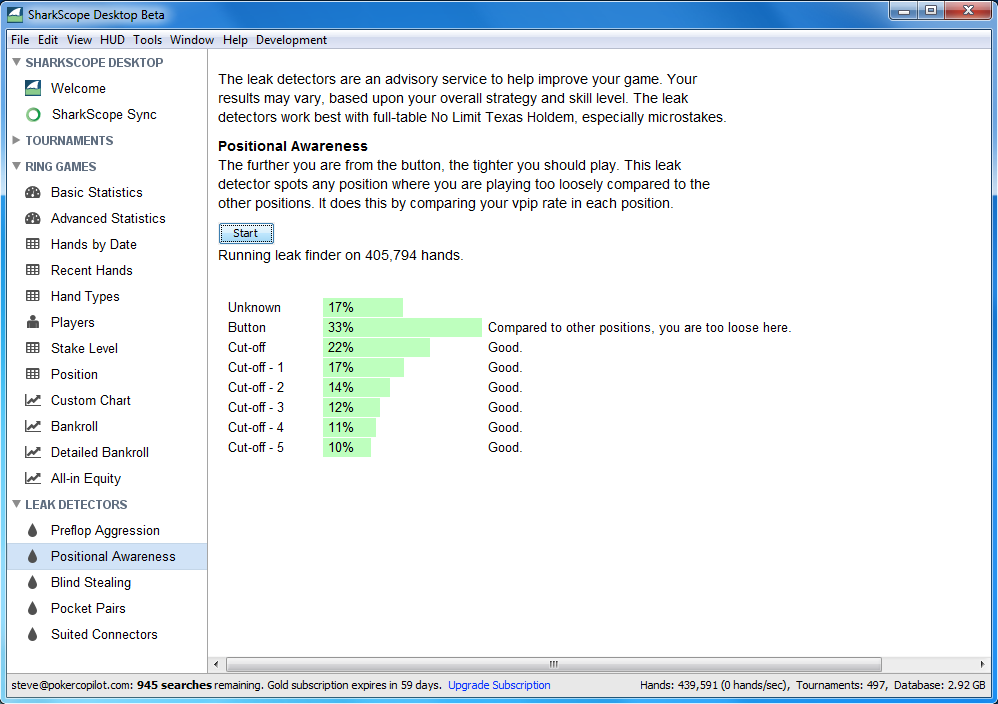
Task: Click the Custom Chart graph icon
Action: 32,400
